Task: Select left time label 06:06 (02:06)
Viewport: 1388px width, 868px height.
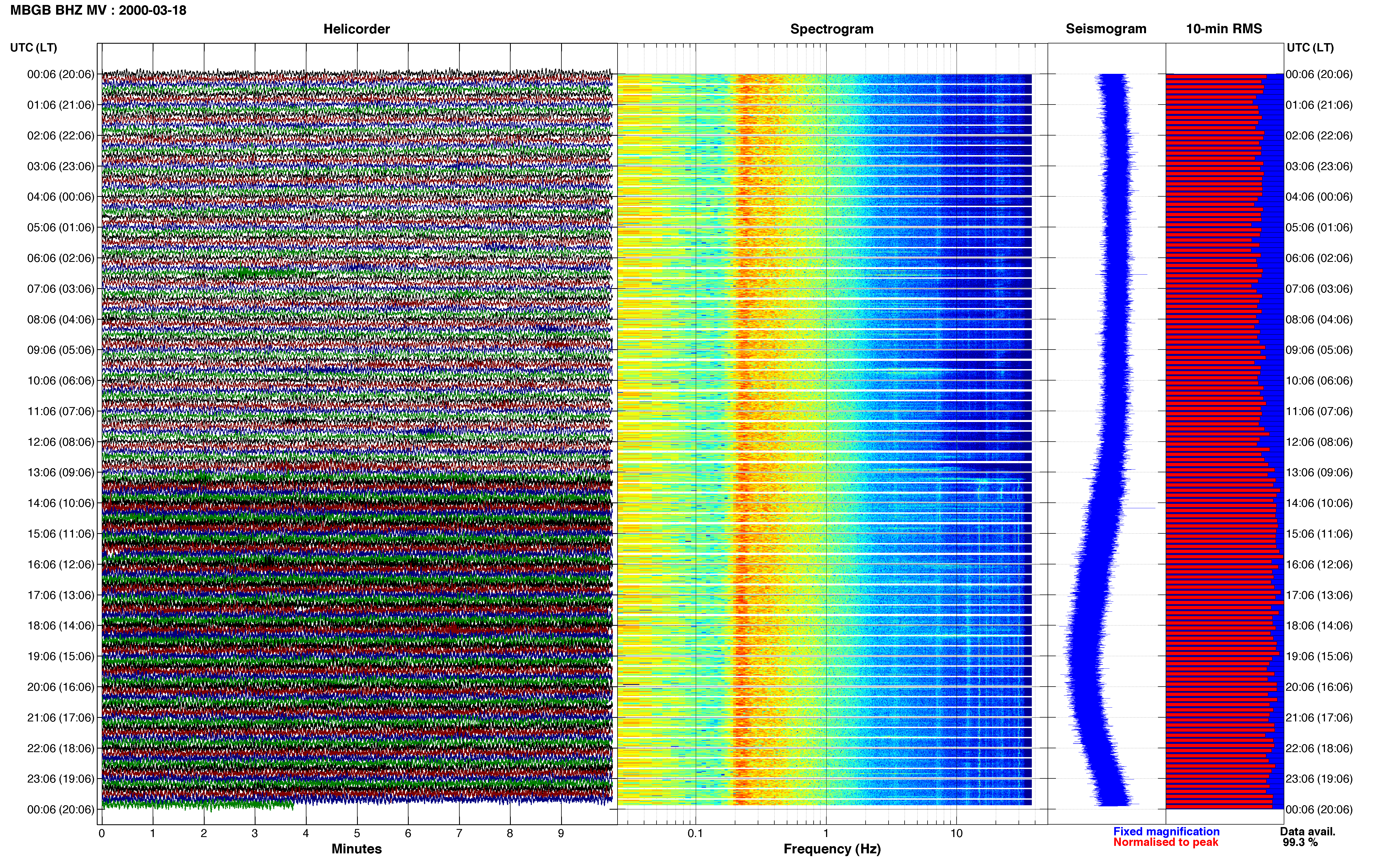Action: pyautogui.click(x=61, y=258)
